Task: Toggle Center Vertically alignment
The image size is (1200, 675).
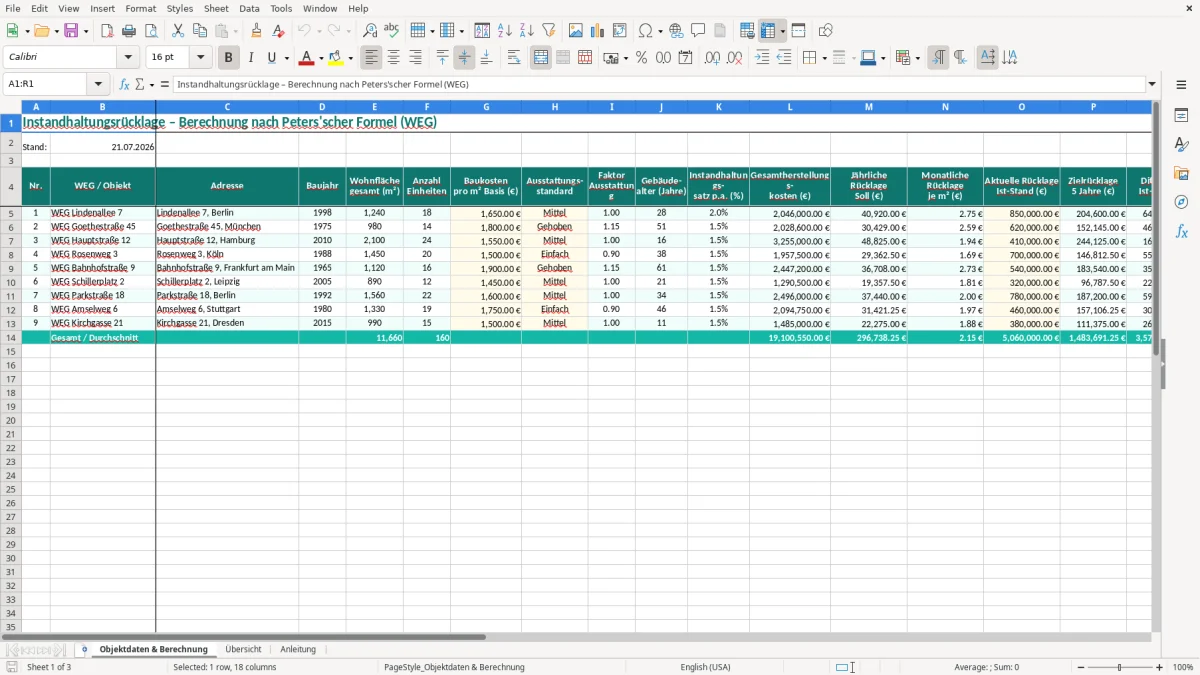Action: click(x=464, y=58)
